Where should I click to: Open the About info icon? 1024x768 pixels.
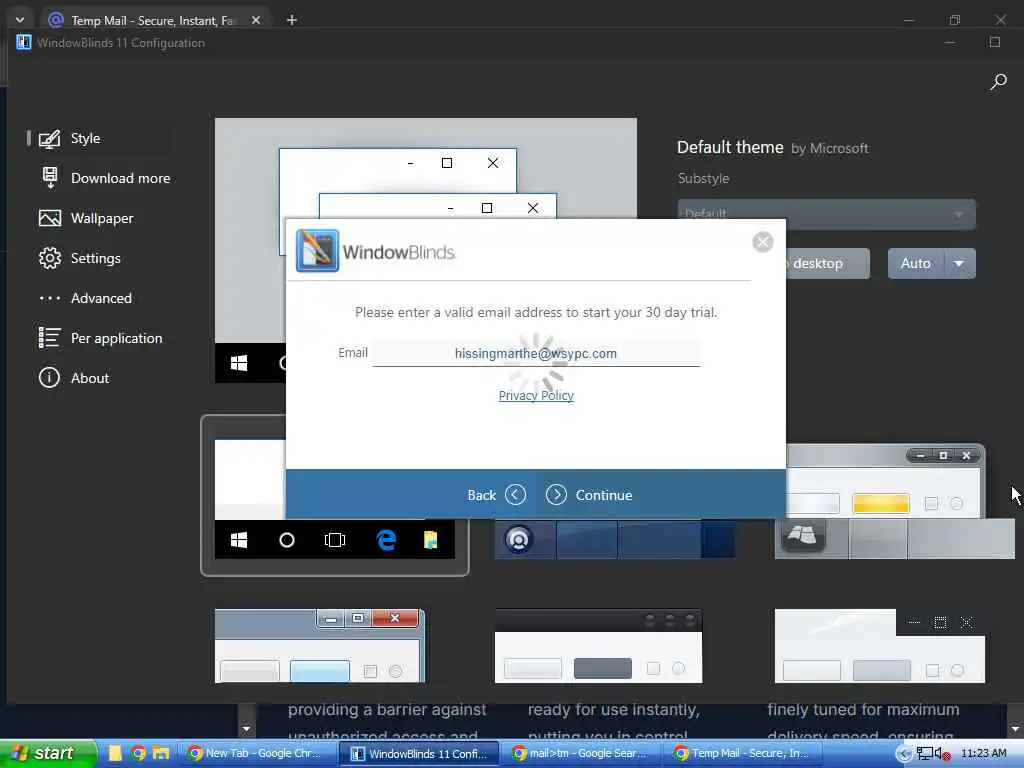(x=50, y=377)
